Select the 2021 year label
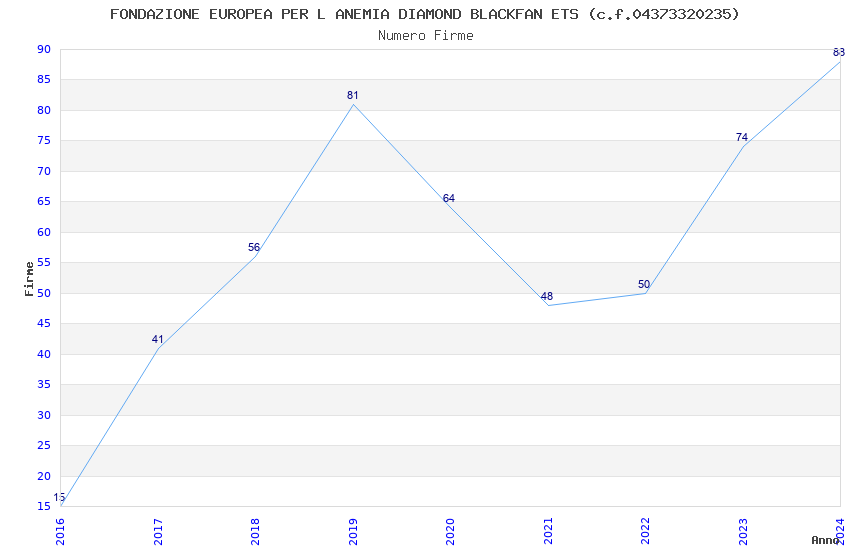The width and height of the screenshot is (850, 550). click(548, 531)
